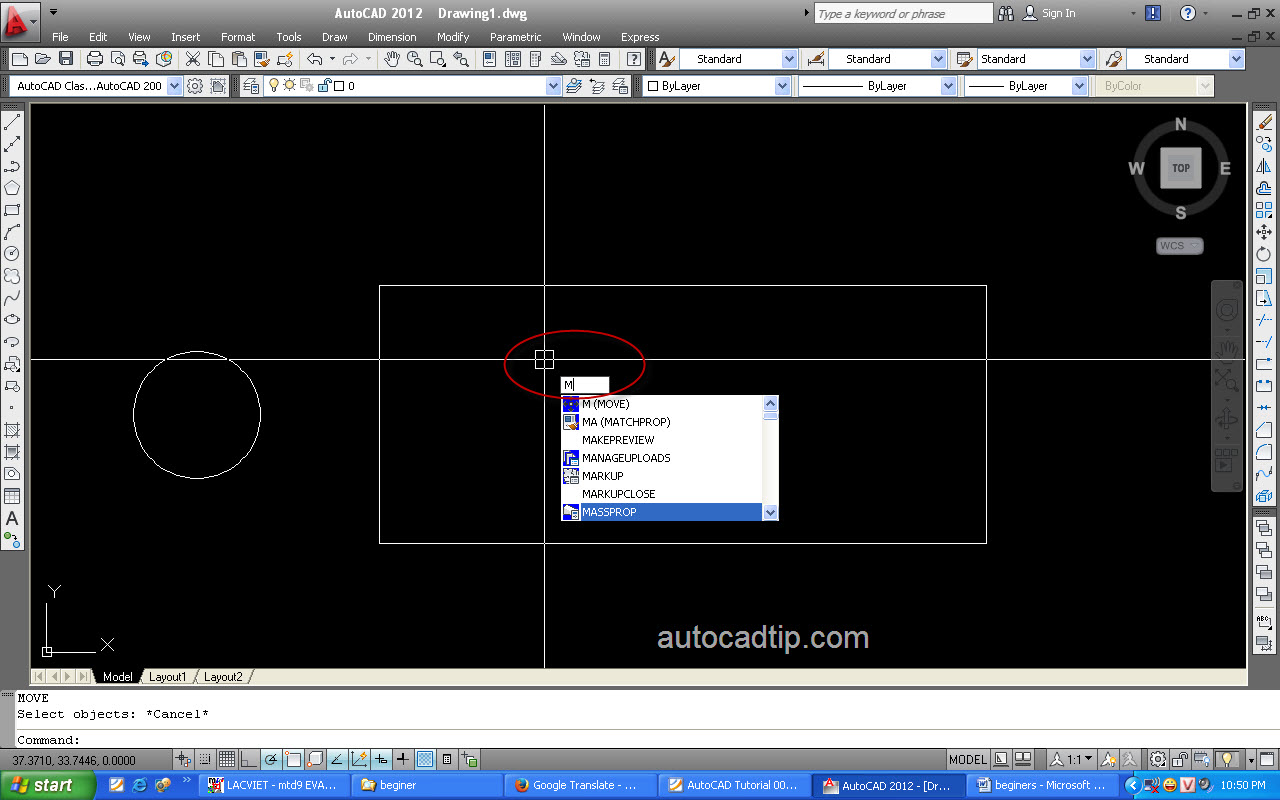Select the Circle draw tool
Screen dimensions: 1280x800
point(12,254)
